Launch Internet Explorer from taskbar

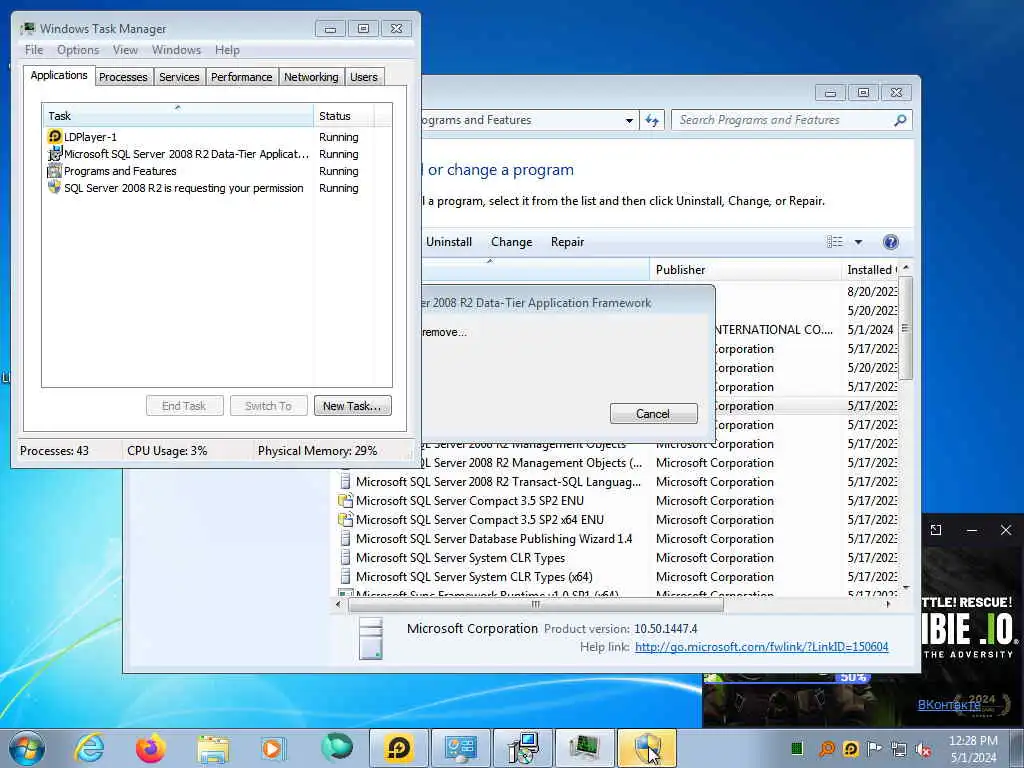(x=89, y=748)
